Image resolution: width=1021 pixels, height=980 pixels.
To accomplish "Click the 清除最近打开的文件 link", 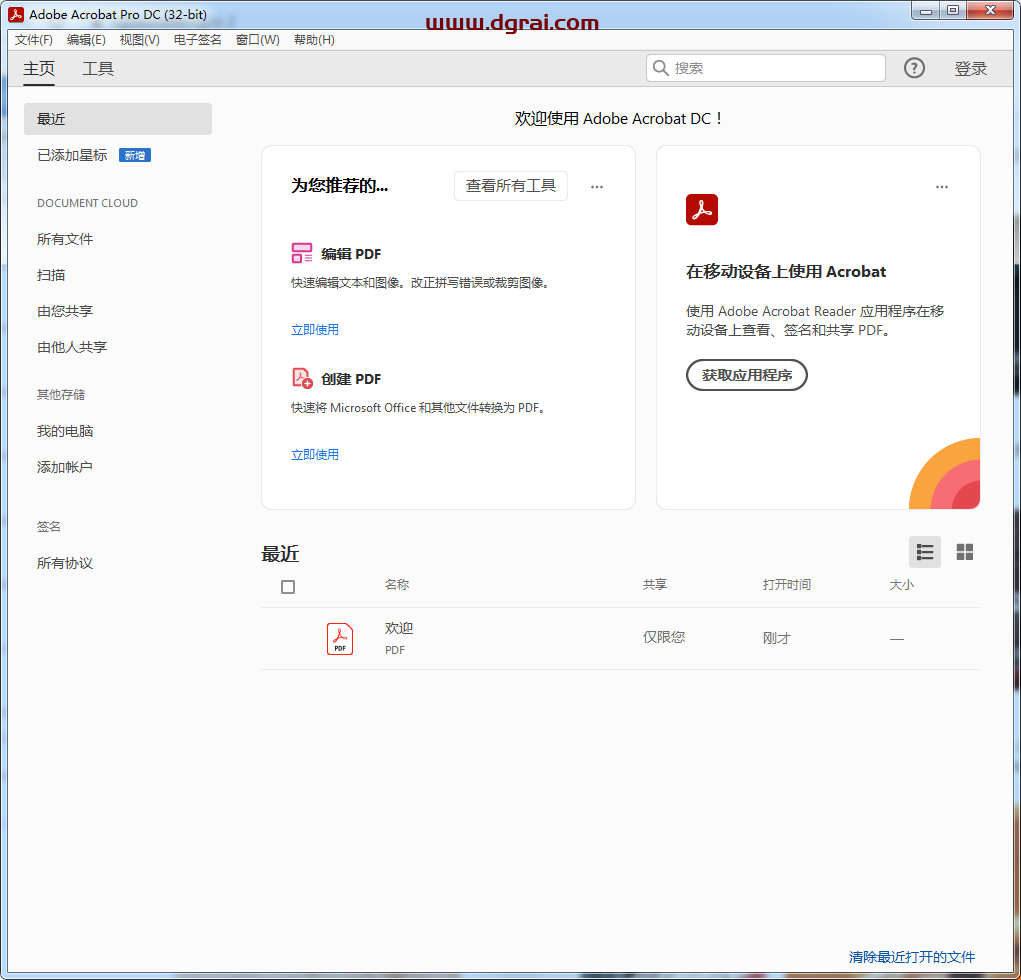I will tap(912, 957).
